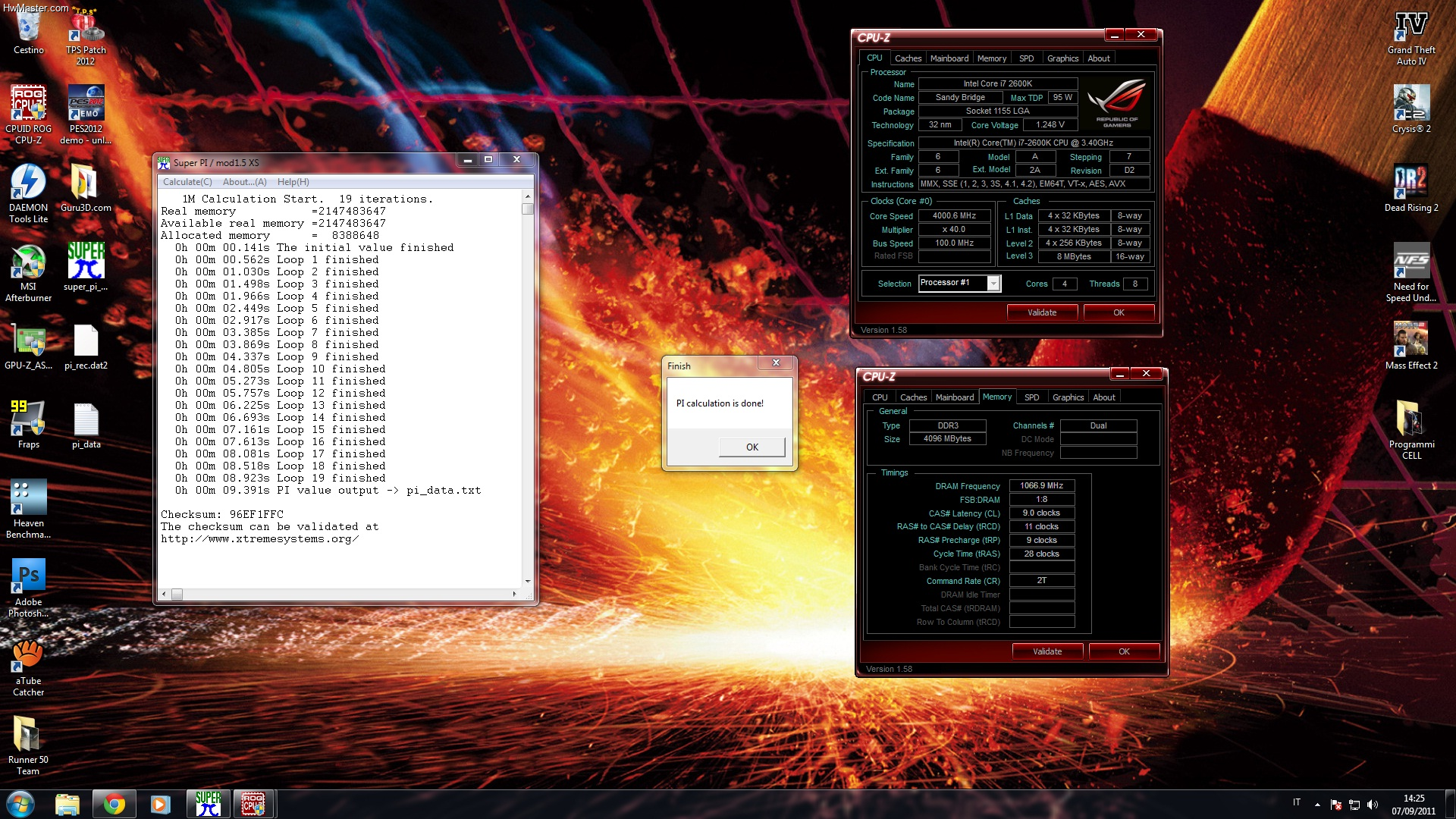Screen dimensions: 1456x819
Task: Launch Dead Rising 2 shortcut
Action: pyautogui.click(x=1411, y=188)
